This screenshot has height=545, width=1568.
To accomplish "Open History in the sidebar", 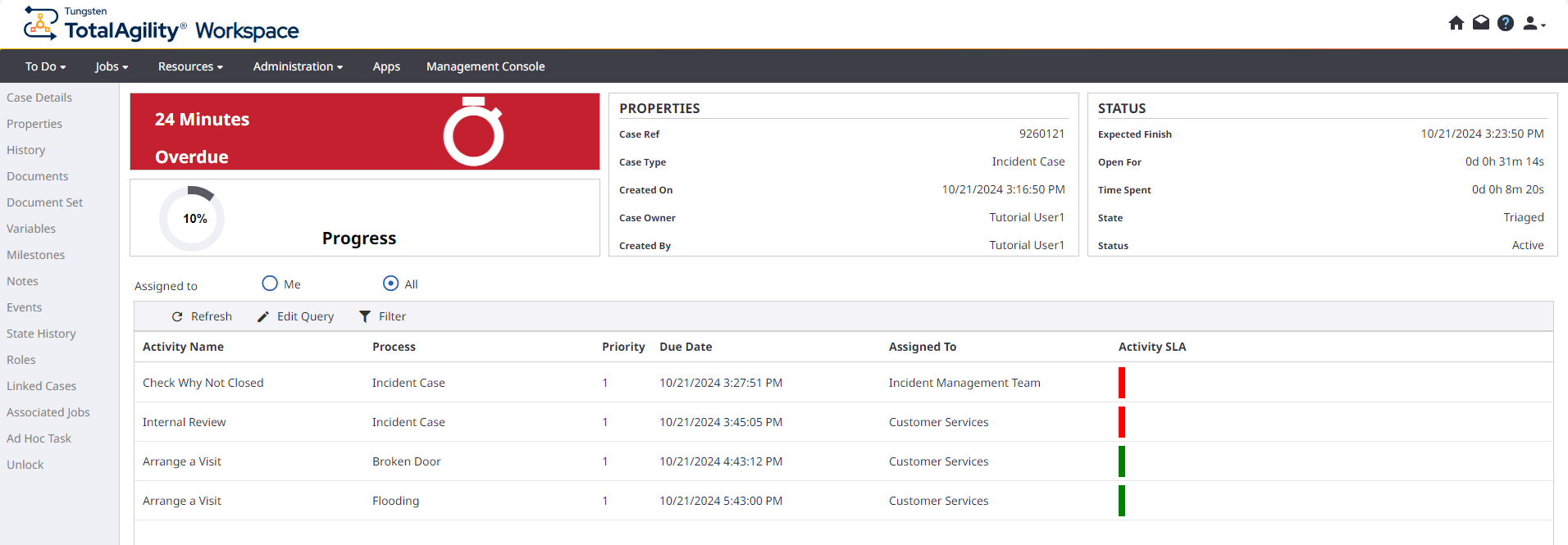I will click(26, 150).
